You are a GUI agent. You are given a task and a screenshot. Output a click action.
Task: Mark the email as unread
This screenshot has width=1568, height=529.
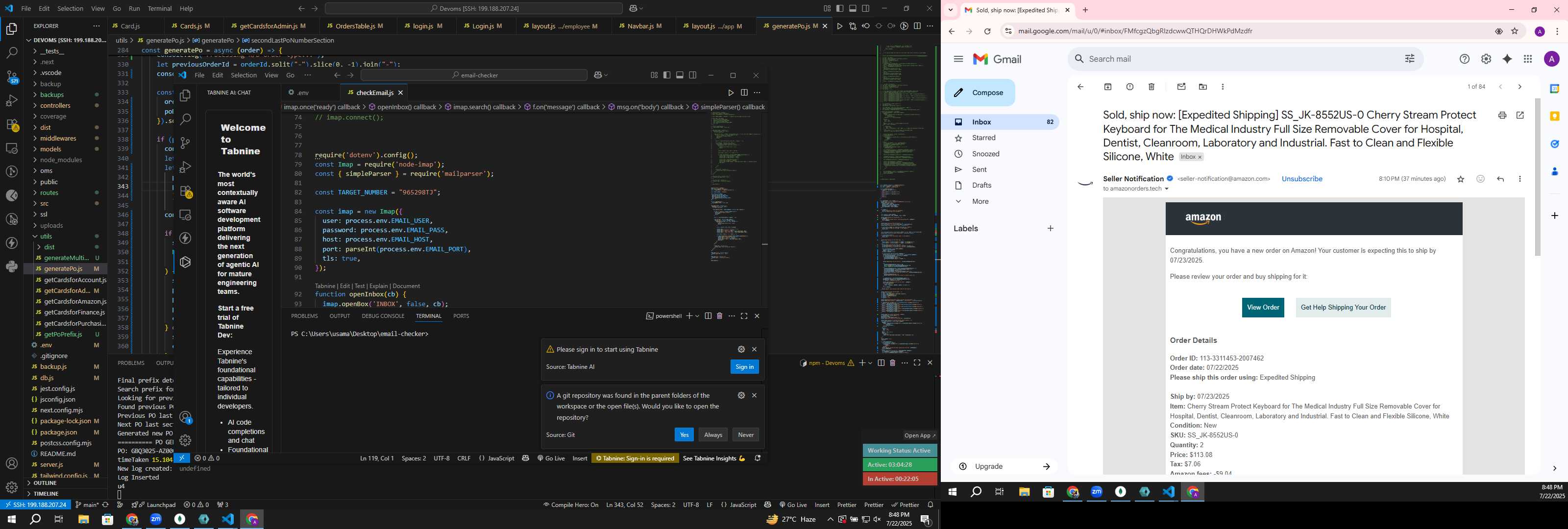[1181, 87]
